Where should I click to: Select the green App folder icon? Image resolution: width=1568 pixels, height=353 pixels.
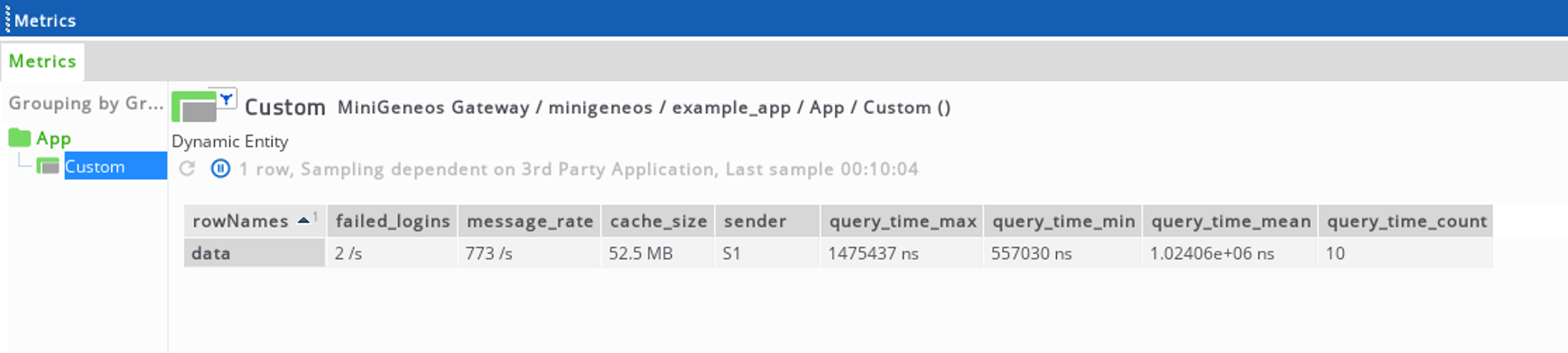pyautogui.click(x=19, y=138)
